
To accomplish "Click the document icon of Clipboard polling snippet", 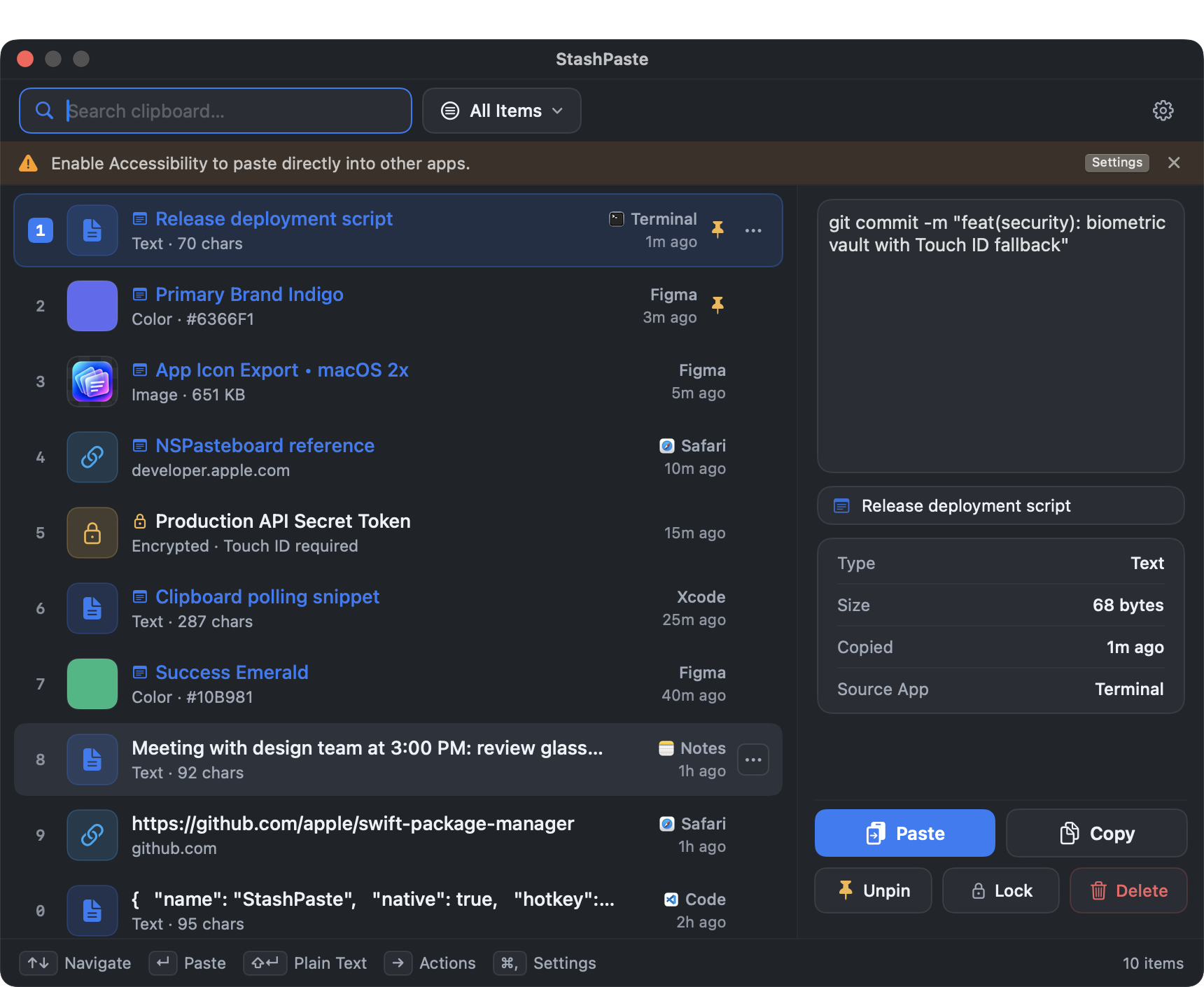I will coord(92,608).
